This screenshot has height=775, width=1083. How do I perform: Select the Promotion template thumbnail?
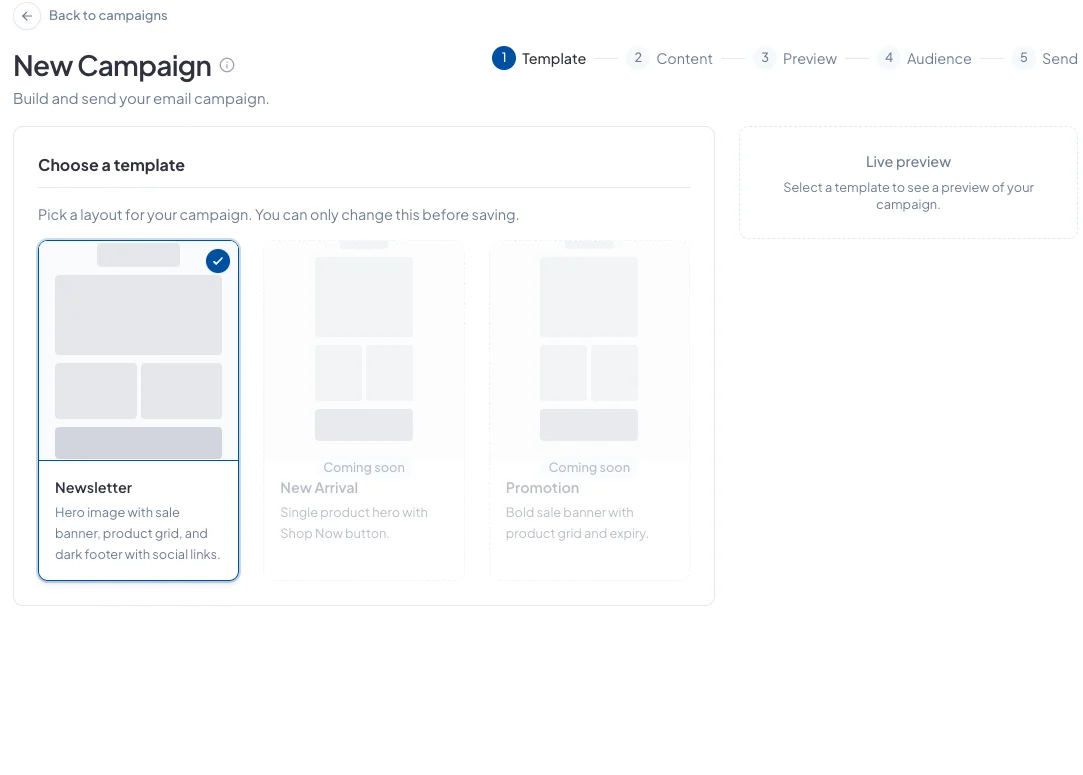pyautogui.click(x=589, y=350)
